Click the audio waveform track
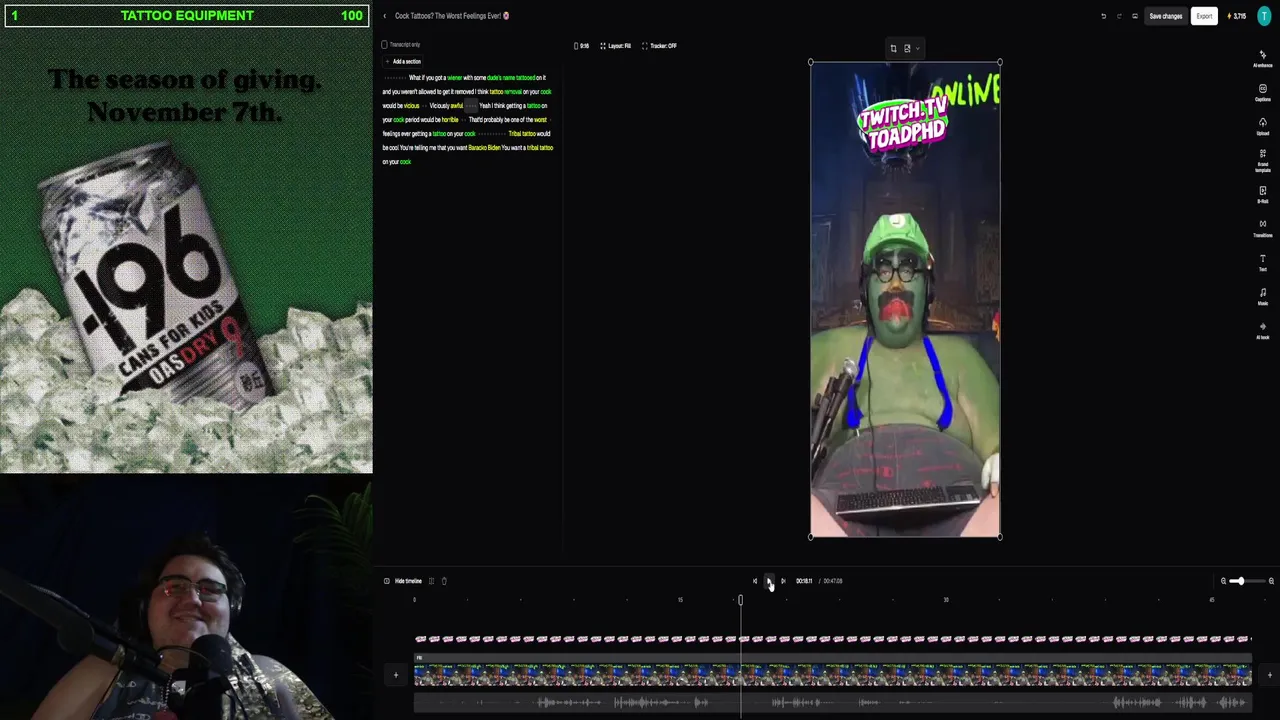 tap(833, 703)
